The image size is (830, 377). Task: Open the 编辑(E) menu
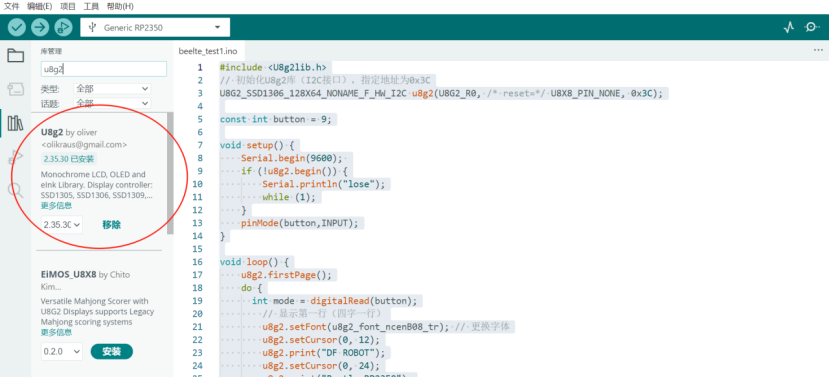click(40, 6)
